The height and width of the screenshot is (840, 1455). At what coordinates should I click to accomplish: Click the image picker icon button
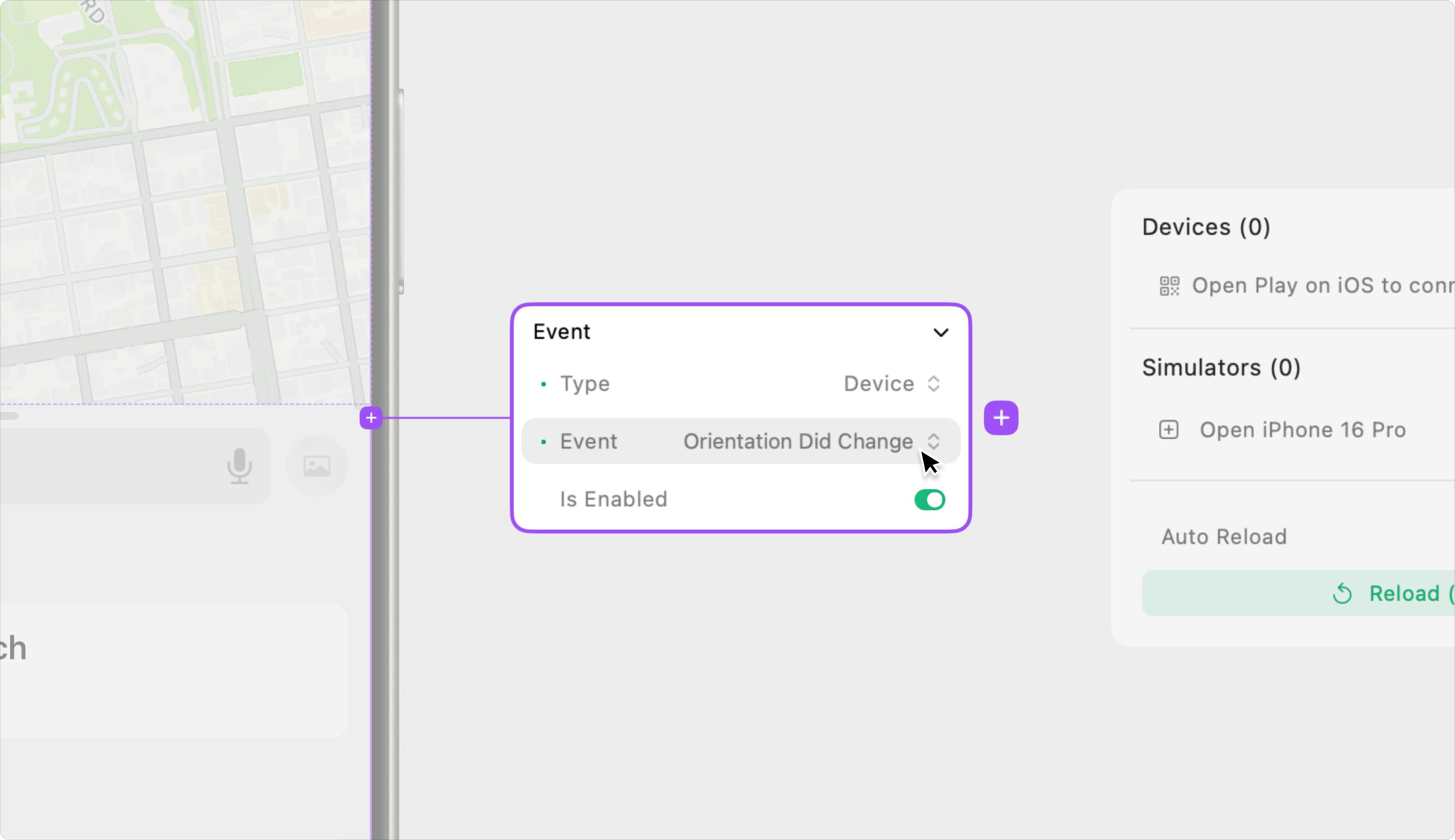pyautogui.click(x=317, y=466)
